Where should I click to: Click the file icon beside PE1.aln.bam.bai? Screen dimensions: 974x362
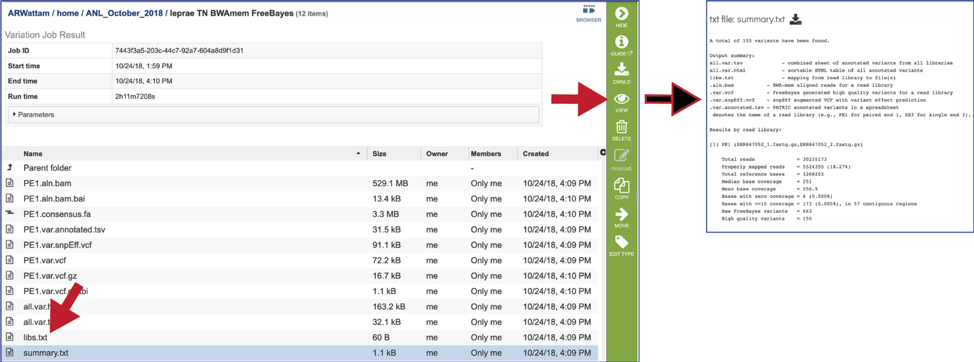[x=9, y=199]
